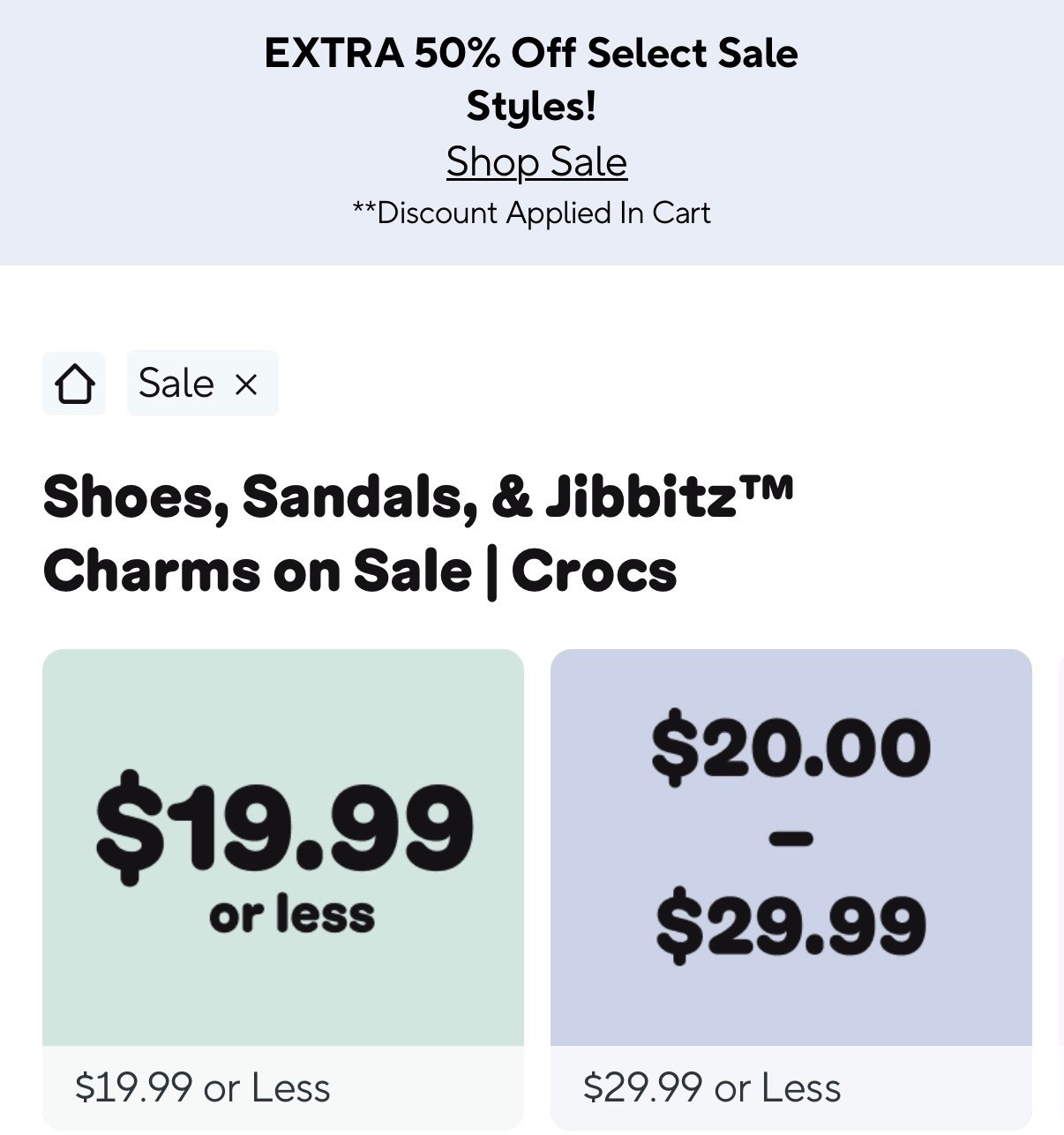Click the promotional banner area
The height and width of the screenshot is (1135, 1064).
point(531,131)
